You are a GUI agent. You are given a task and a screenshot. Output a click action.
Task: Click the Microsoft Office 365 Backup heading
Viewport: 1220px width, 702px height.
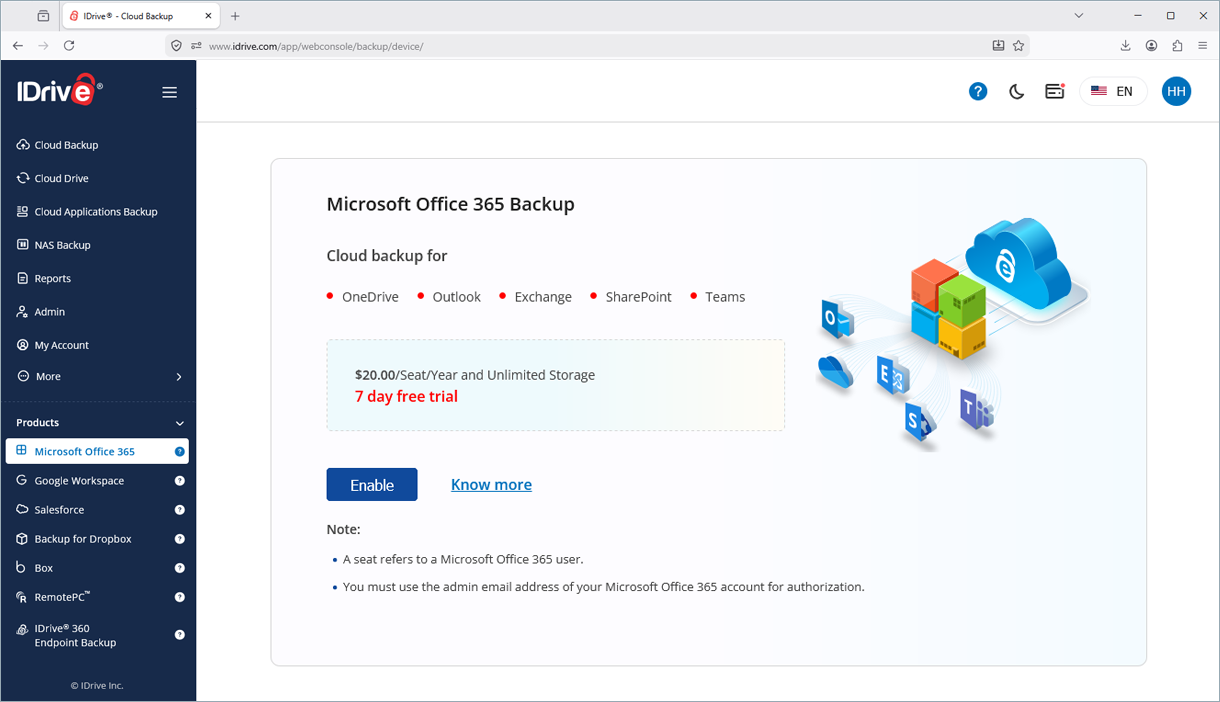(451, 205)
